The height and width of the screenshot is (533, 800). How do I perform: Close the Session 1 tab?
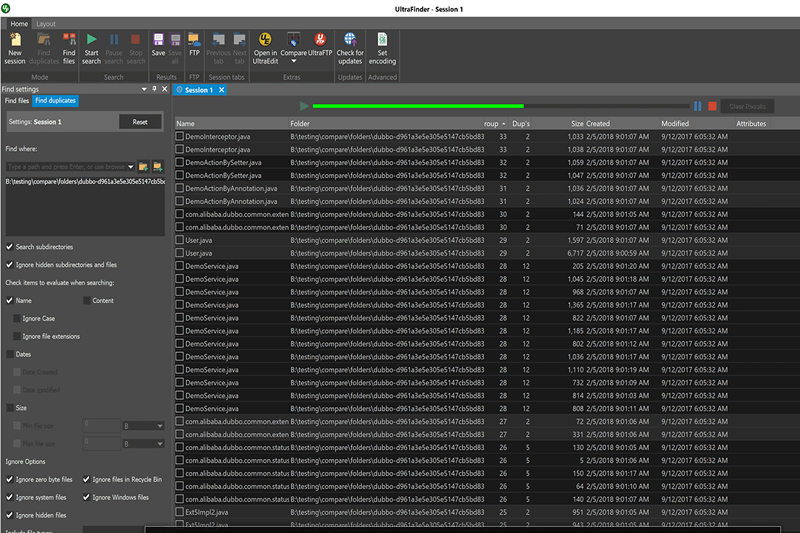(221, 90)
